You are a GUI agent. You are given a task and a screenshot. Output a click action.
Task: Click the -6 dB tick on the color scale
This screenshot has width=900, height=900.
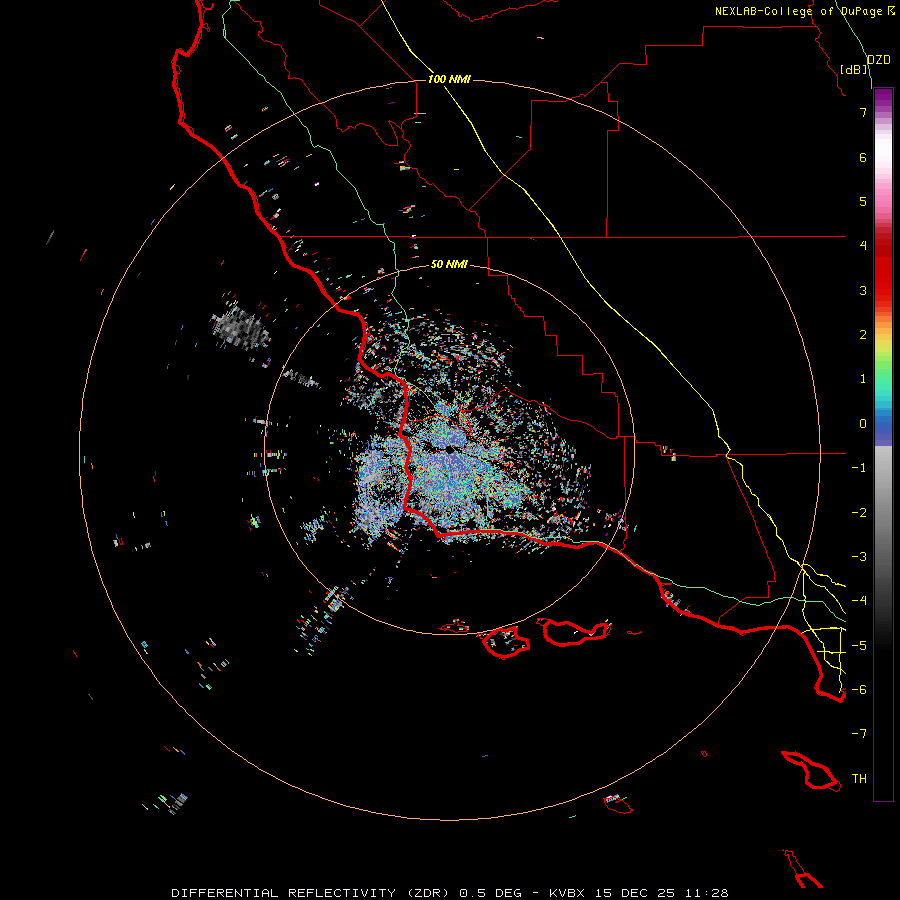[859, 689]
